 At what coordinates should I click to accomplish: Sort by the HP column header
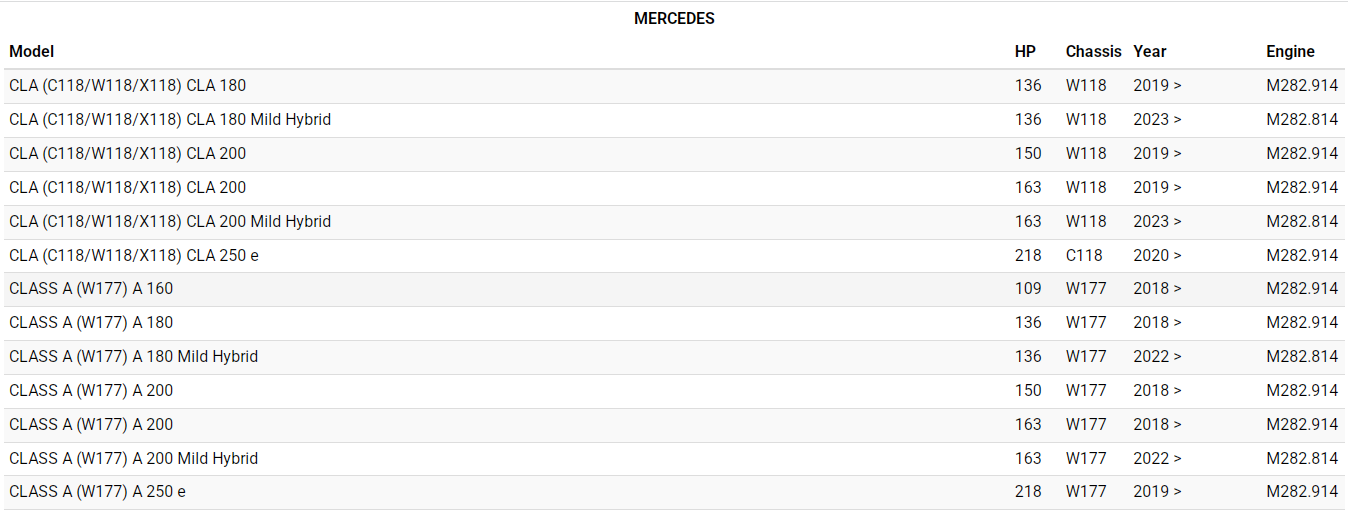[x=1025, y=51]
